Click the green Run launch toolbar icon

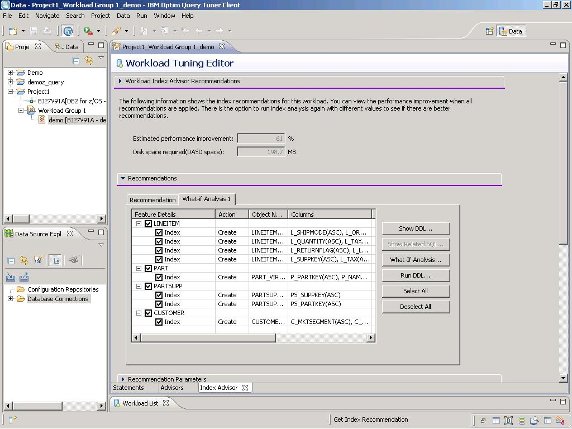coord(88,31)
